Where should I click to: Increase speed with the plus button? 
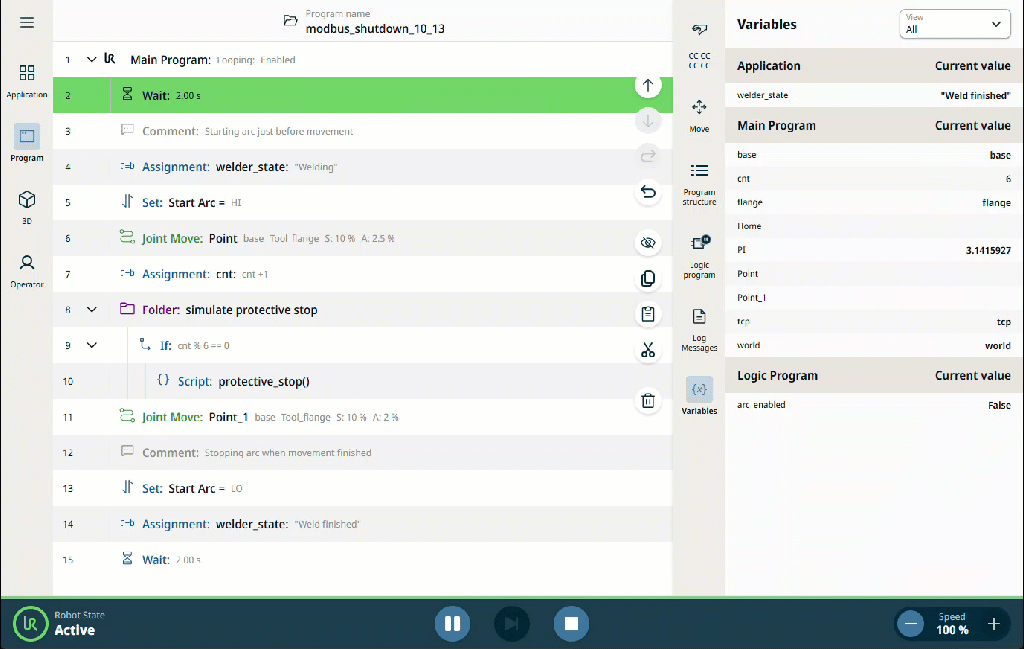(x=993, y=624)
